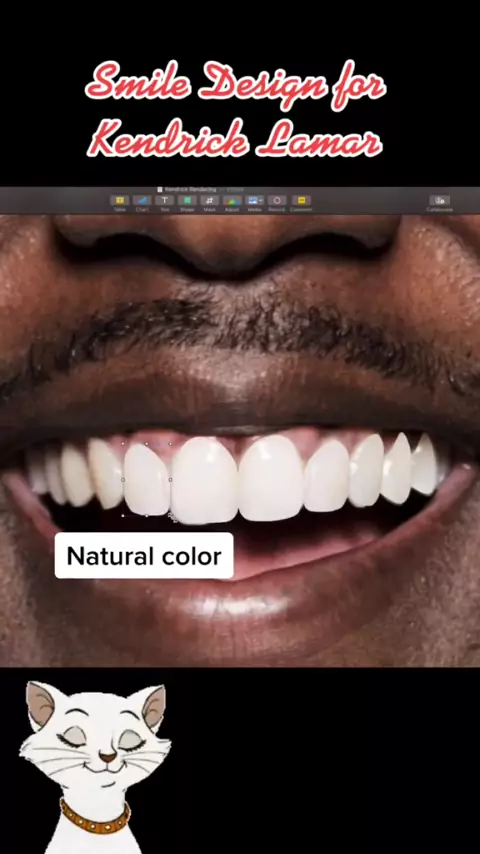Expand the Media dropdown arrow
The height and width of the screenshot is (854, 480).
pyautogui.click(x=261, y=200)
